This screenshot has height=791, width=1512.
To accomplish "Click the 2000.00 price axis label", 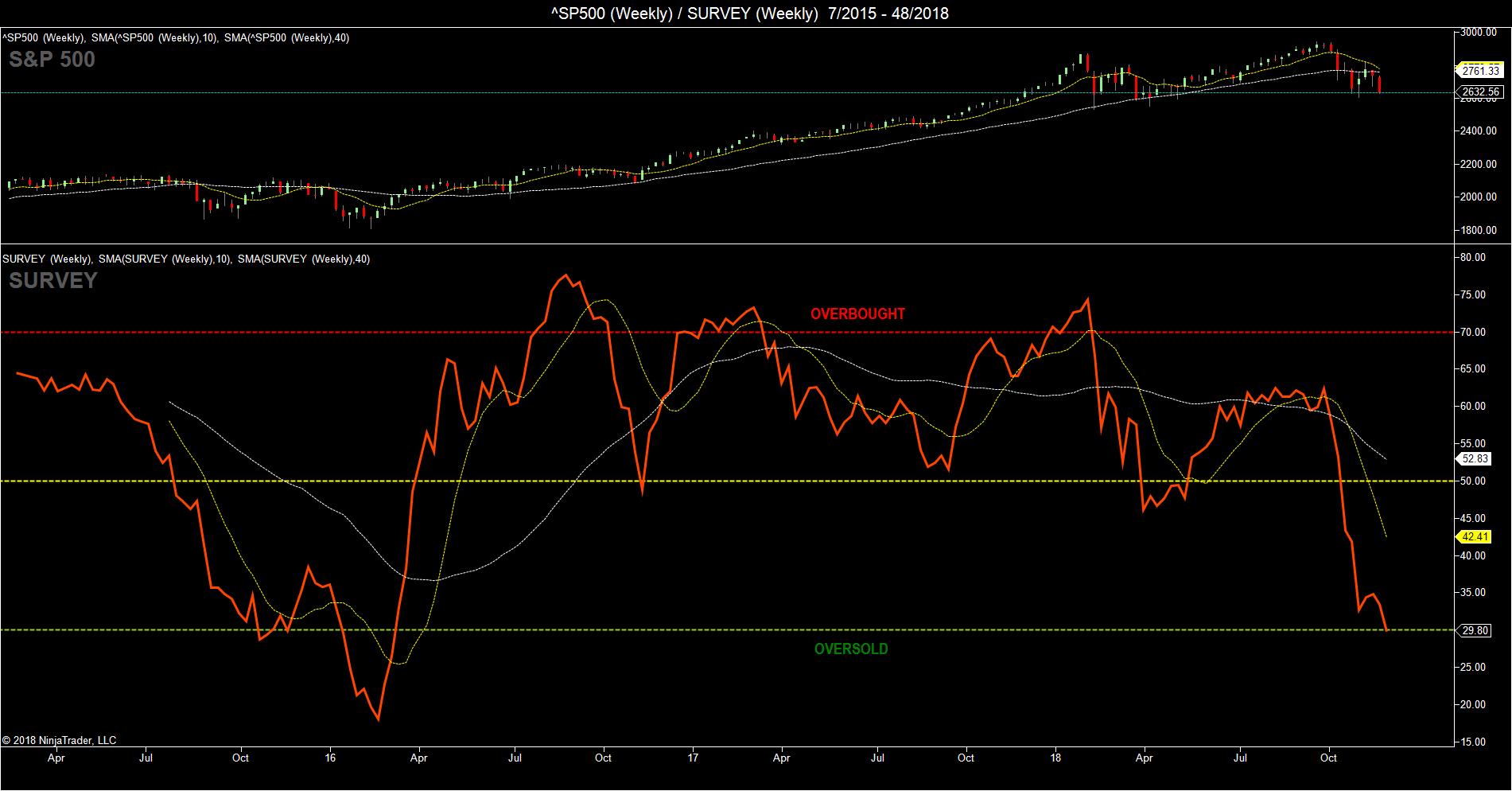I will (1479, 197).
